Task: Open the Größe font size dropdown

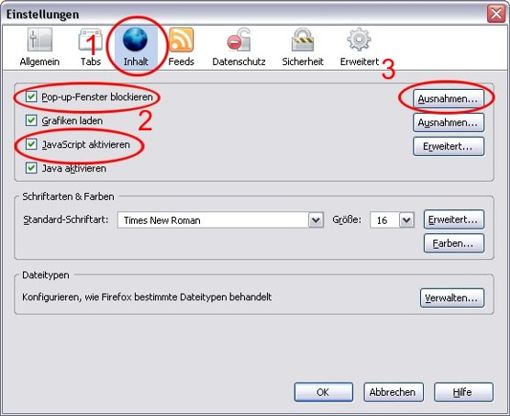Action: pos(406,220)
